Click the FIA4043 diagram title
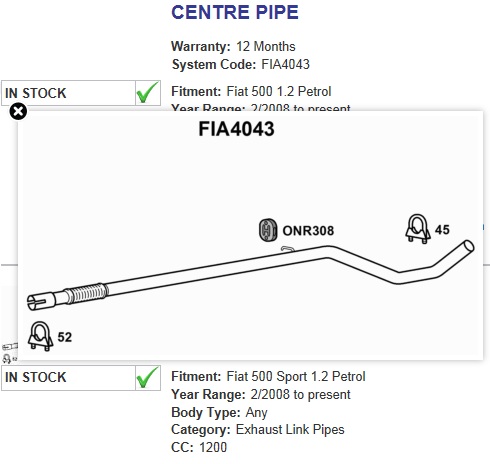The height and width of the screenshot is (464, 490). [x=236, y=129]
